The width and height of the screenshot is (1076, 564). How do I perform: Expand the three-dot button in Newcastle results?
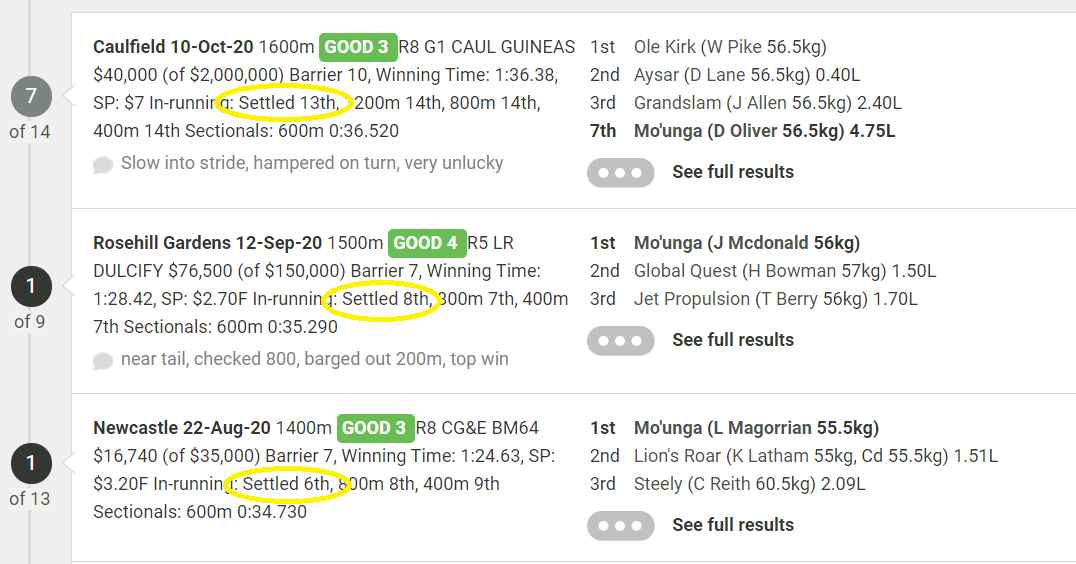click(x=620, y=526)
